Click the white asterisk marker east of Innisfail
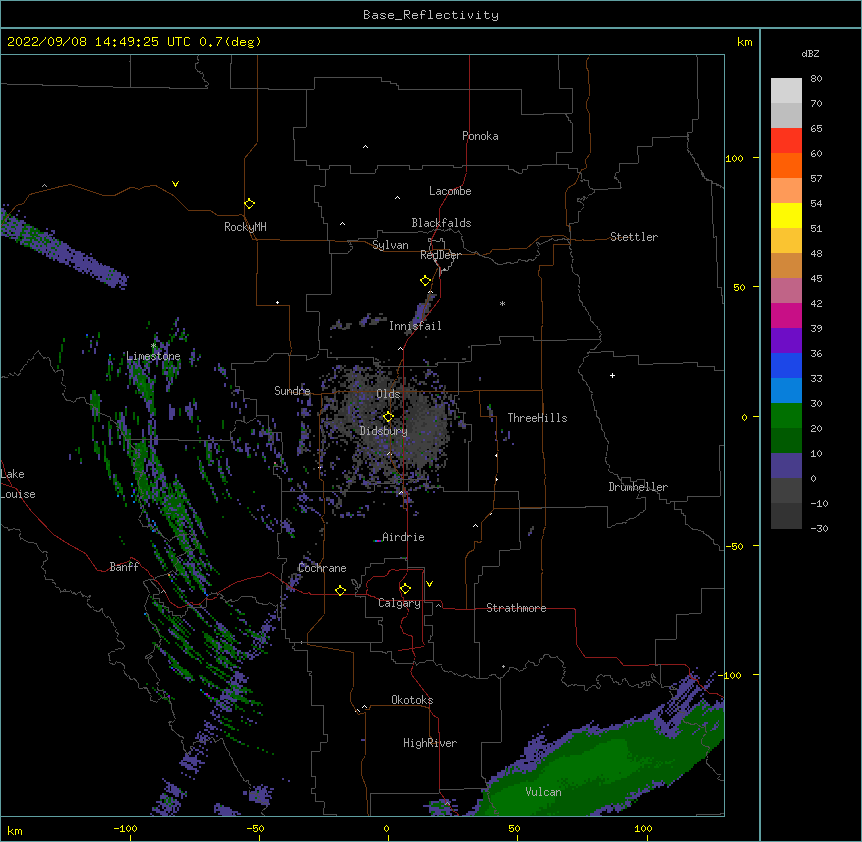This screenshot has height=842, width=862. 502,303
